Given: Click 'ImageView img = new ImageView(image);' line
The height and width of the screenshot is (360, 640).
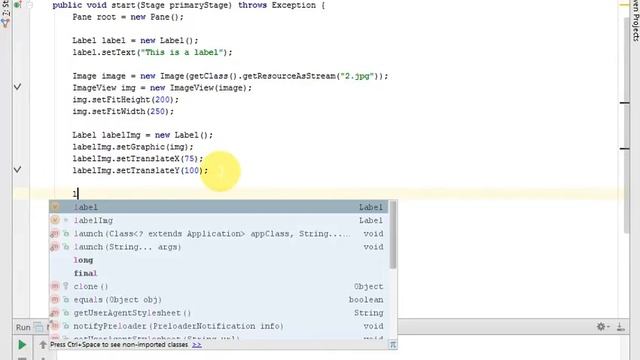Looking at the screenshot, I should coord(162,88).
